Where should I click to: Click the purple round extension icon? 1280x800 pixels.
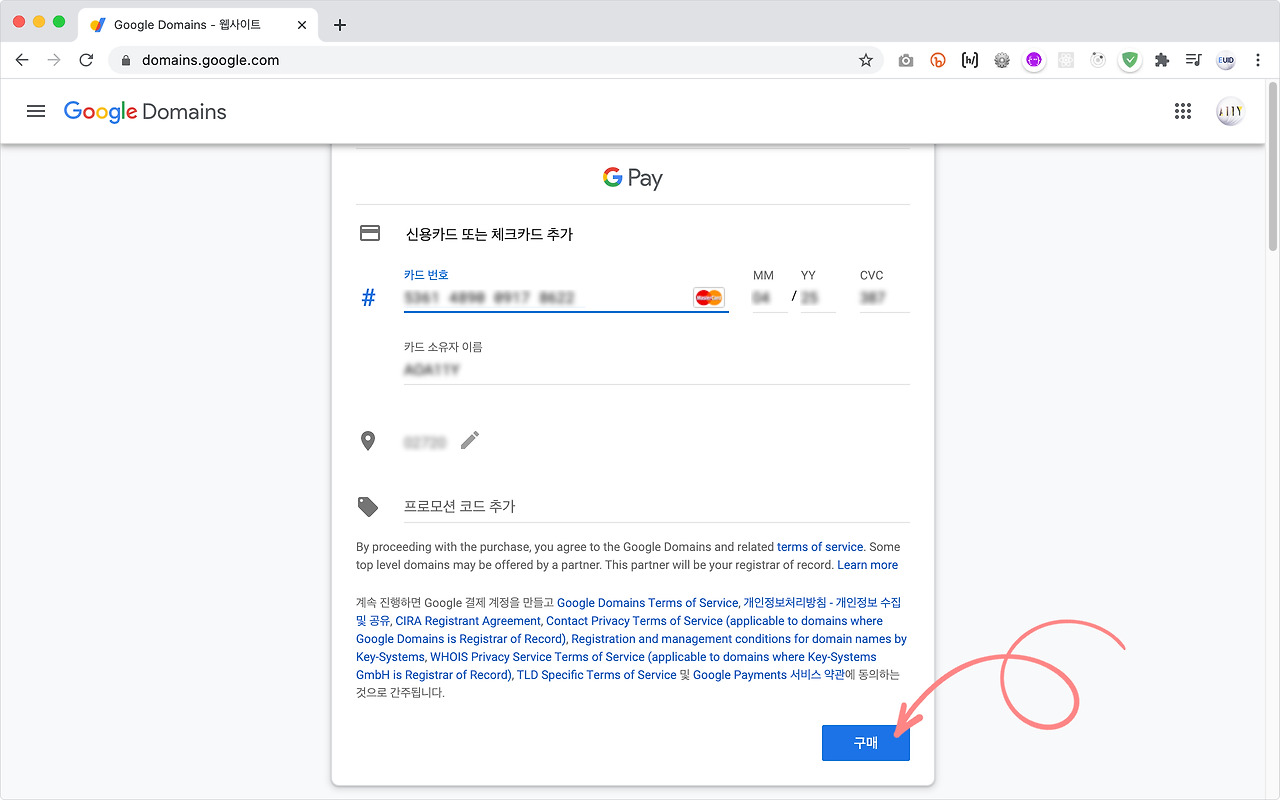pyautogui.click(x=1034, y=60)
